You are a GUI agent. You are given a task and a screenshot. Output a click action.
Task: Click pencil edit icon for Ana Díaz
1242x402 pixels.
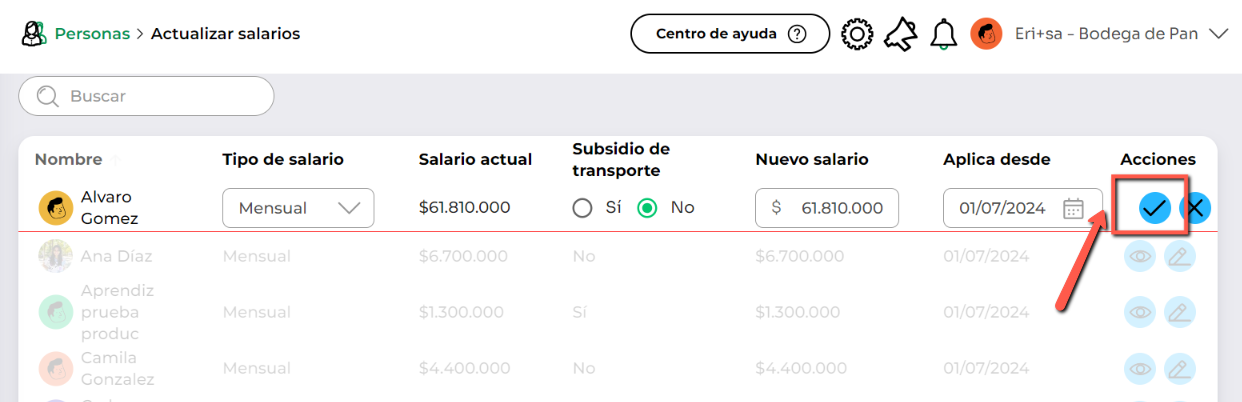[1180, 257]
